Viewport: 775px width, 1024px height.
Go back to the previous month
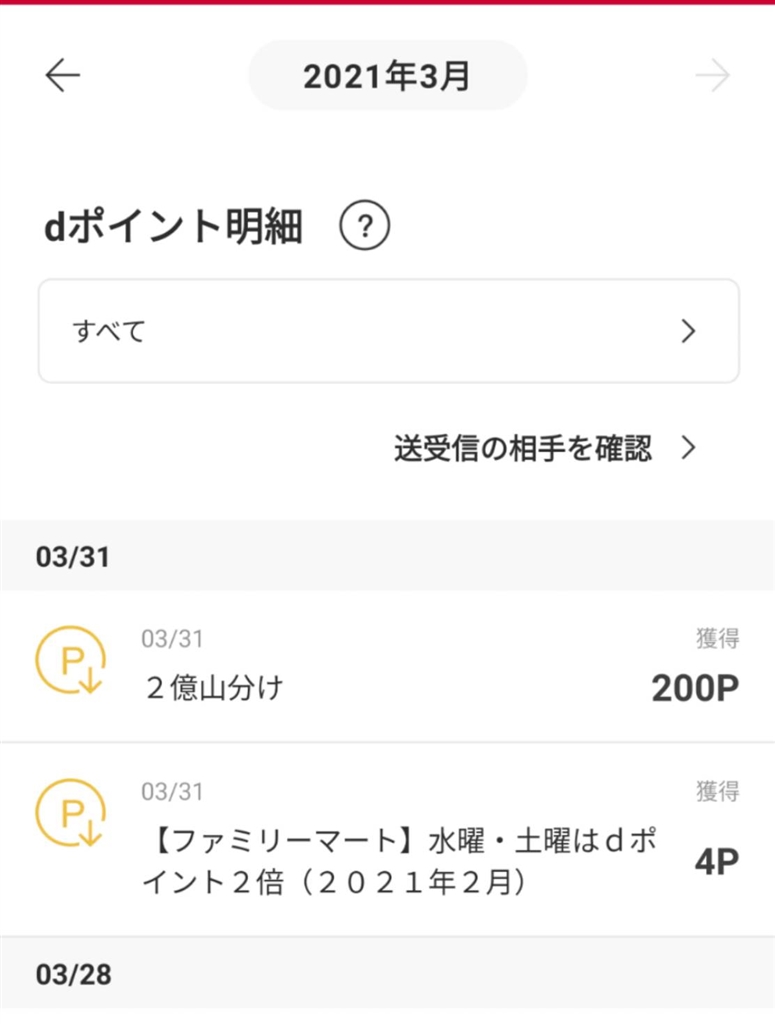click(x=62, y=76)
